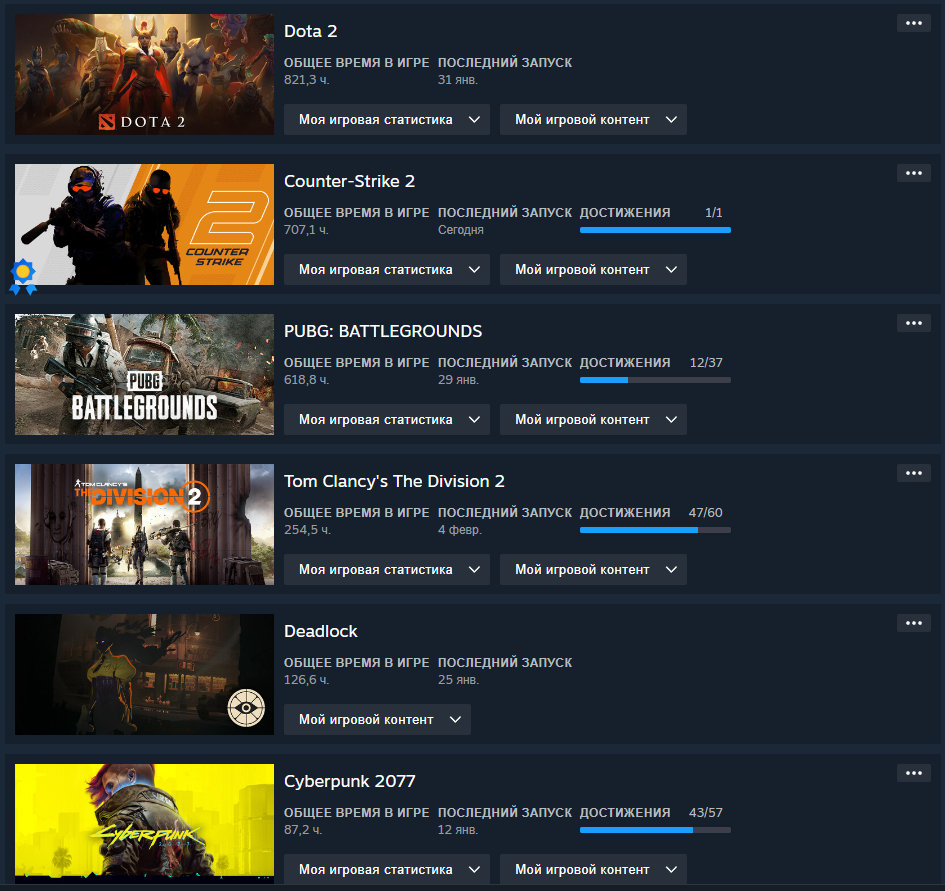
Task: Expand PUBG 'Моя игровая статистика' dropdown
Action: tap(387, 420)
